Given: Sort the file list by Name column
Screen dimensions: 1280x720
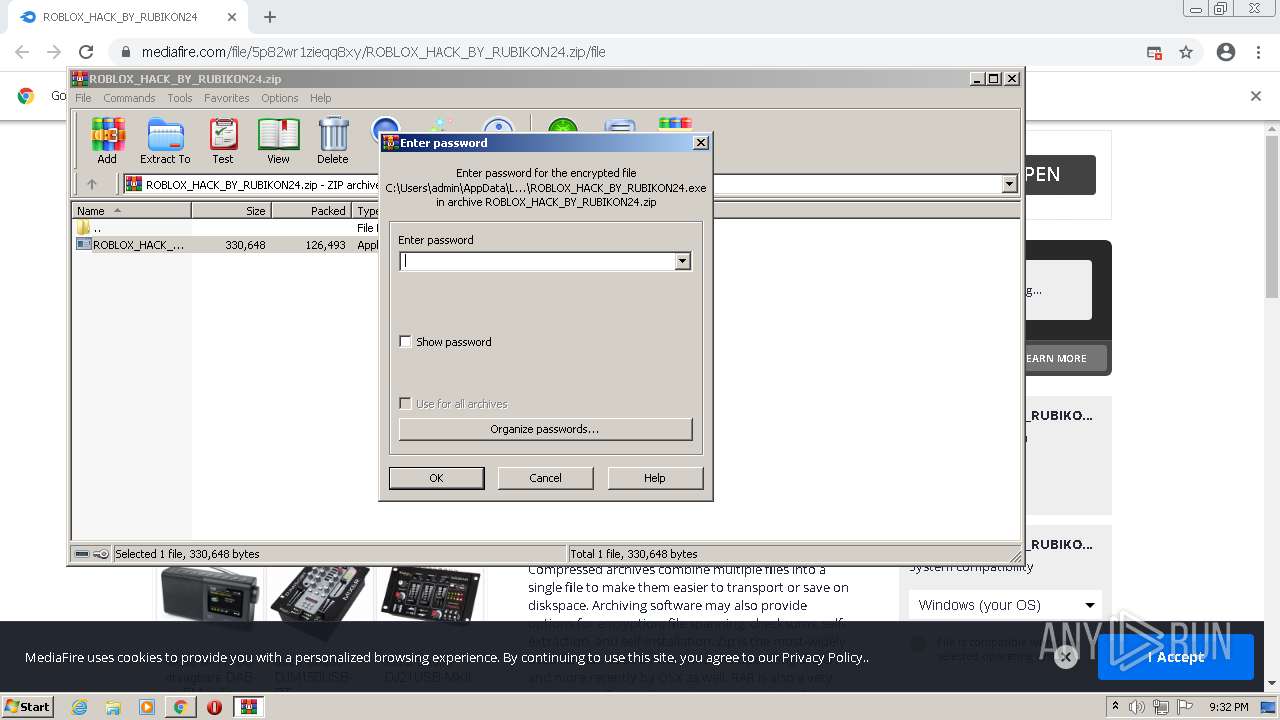Looking at the screenshot, I should click(x=131, y=211).
